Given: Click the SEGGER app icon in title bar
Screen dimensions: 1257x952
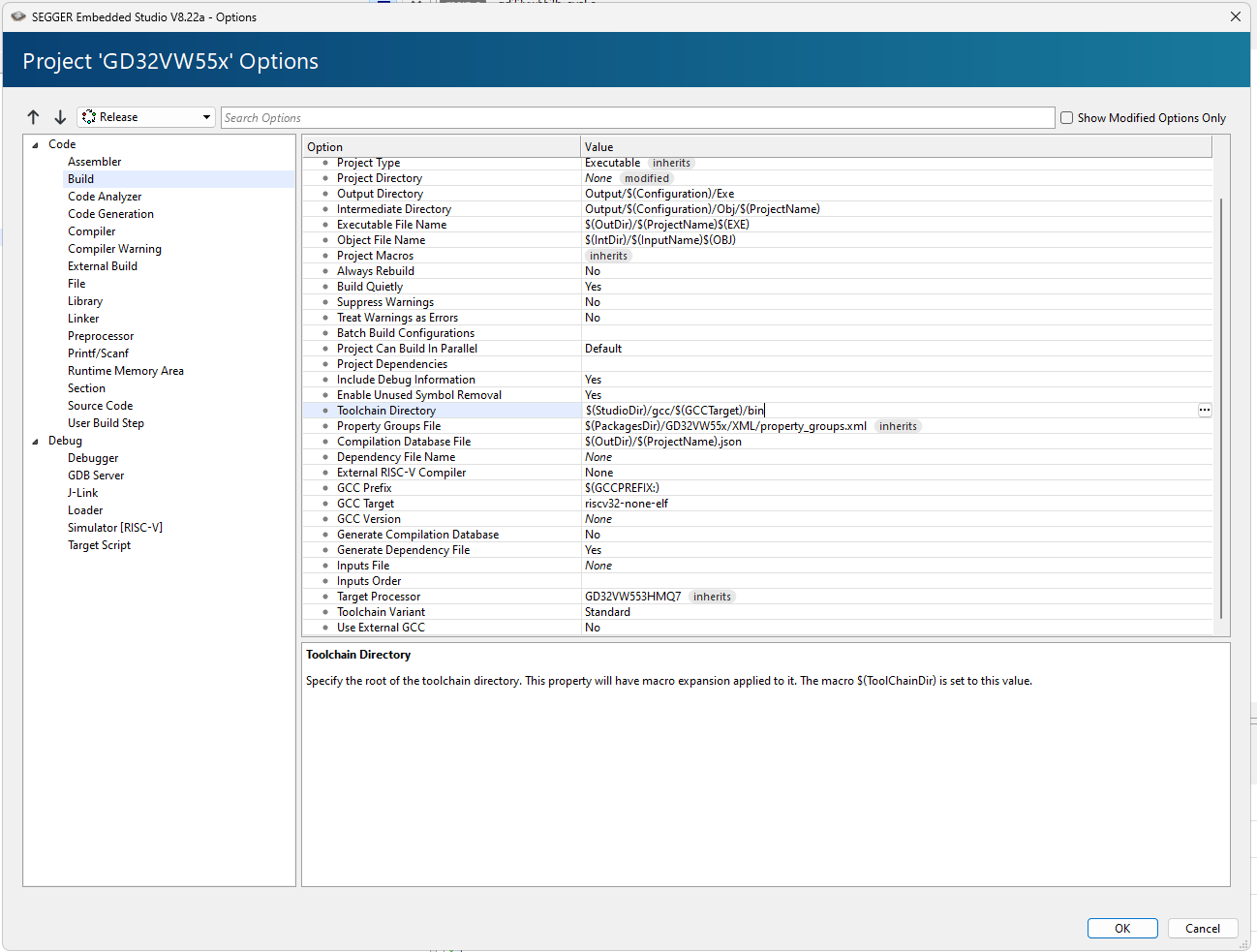Looking at the screenshot, I should pyautogui.click(x=17, y=16).
